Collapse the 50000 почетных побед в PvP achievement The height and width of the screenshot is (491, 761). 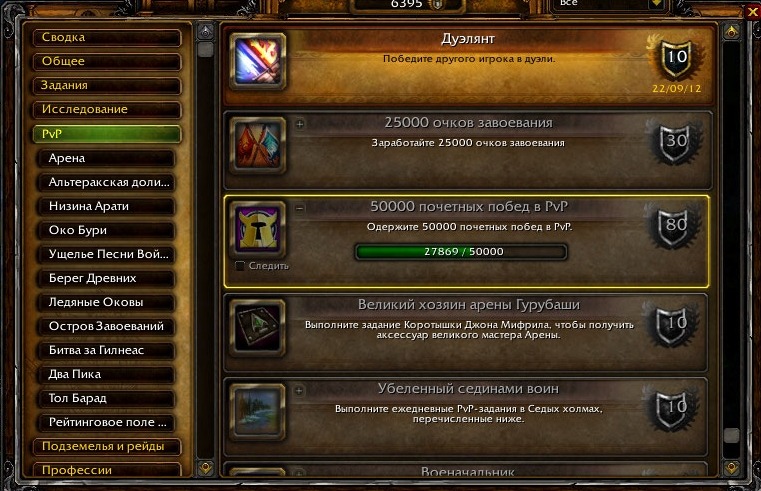(x=299, y=208)
